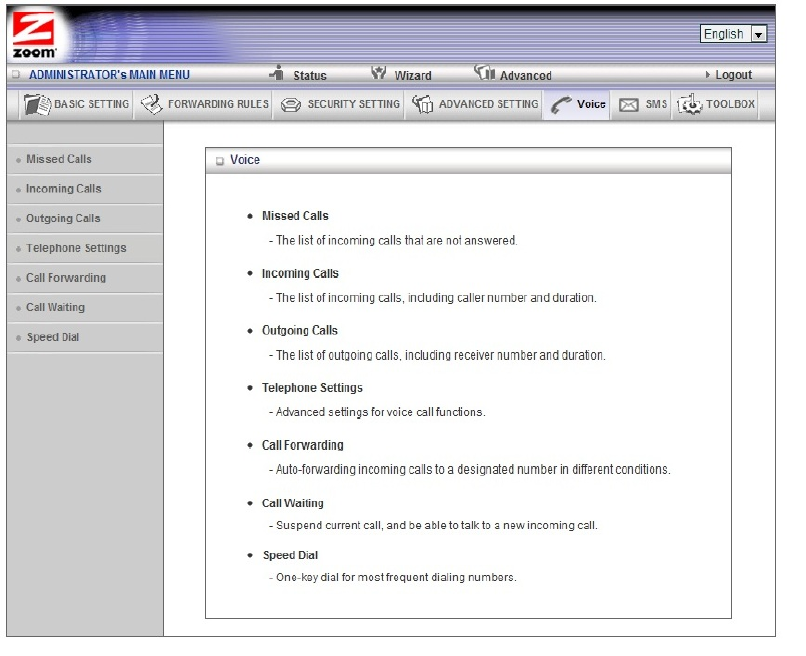Click the Zoom logo
The height and width of the screenshot is (656, 806).
[x=34, y=35]
